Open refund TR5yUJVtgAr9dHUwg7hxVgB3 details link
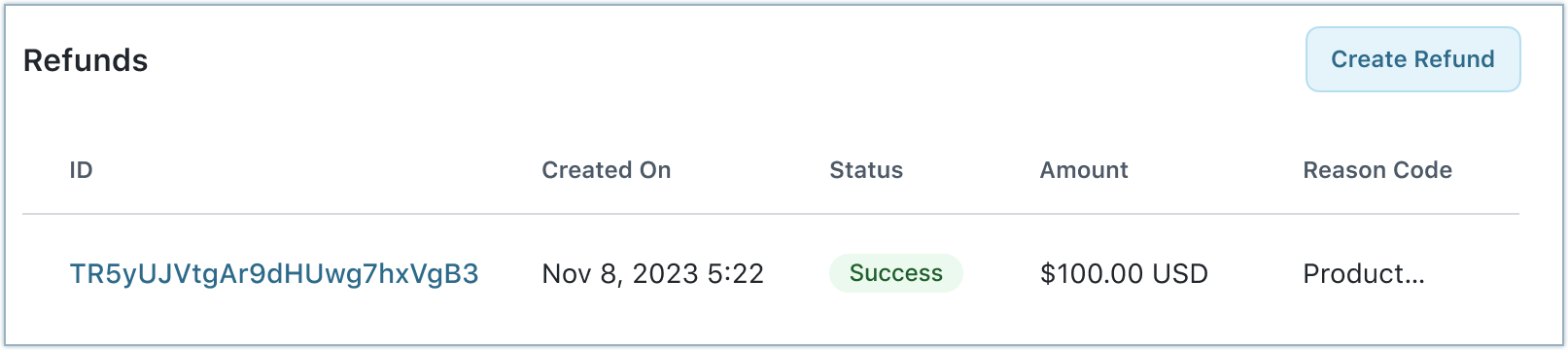The height and width of the screenshot is (350, 1568). click(274, 273)
